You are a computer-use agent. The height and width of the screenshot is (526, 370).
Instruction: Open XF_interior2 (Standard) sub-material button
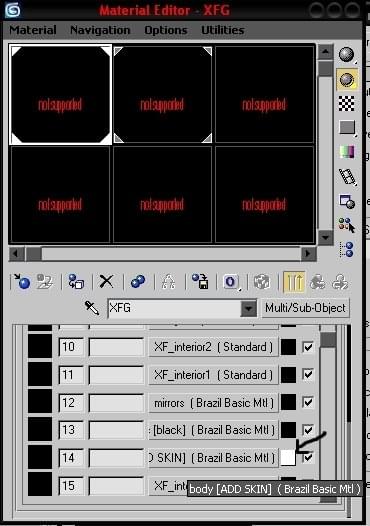point(213,347)
